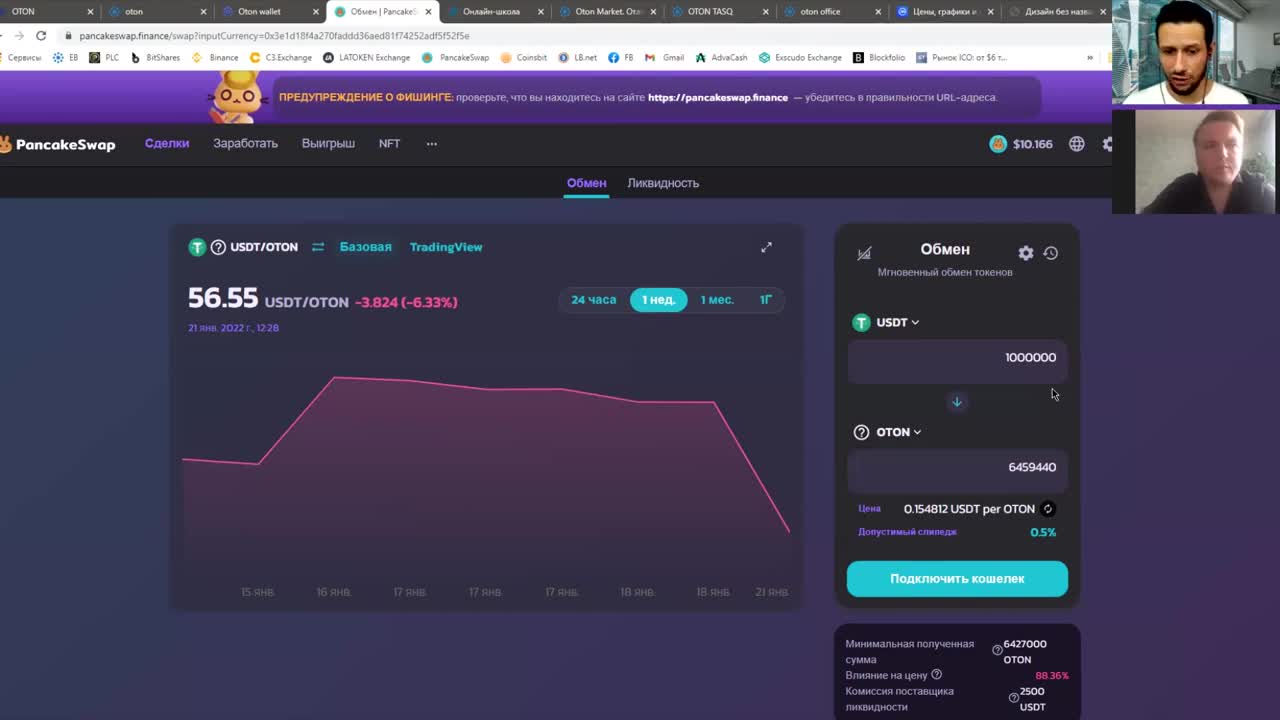Open the Выигрыш menu
The width and height of the screenshot is (1280, 720).
tap(328, 144)
